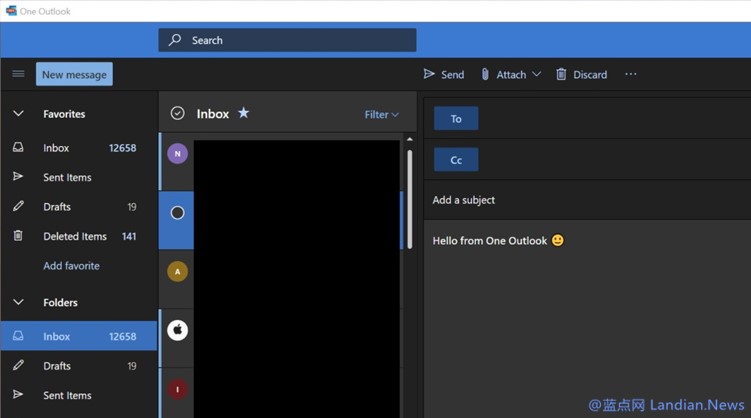Image resolution: width=751 pixels, height=418 pixels.
Task: Click the Add favorite link
Action: point(71,266)
